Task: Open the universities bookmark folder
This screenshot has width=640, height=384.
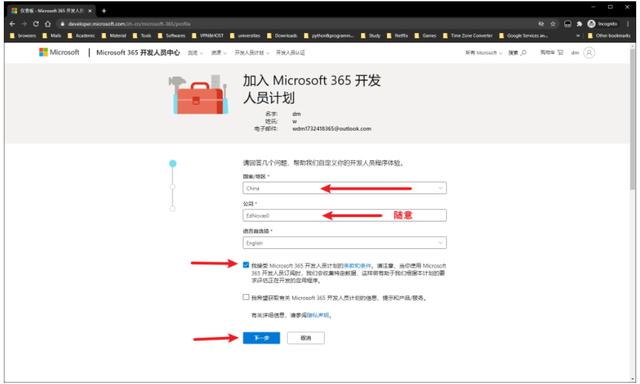Action: click(x=245, y=36)
